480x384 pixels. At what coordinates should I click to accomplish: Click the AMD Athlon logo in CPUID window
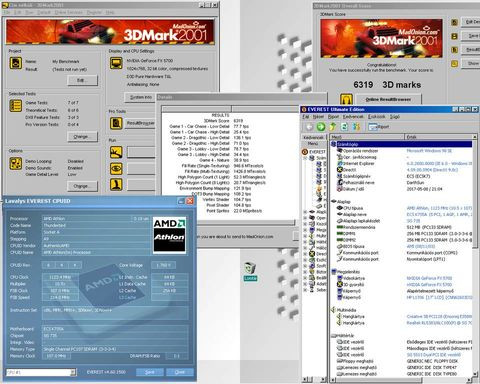[169, 235]
